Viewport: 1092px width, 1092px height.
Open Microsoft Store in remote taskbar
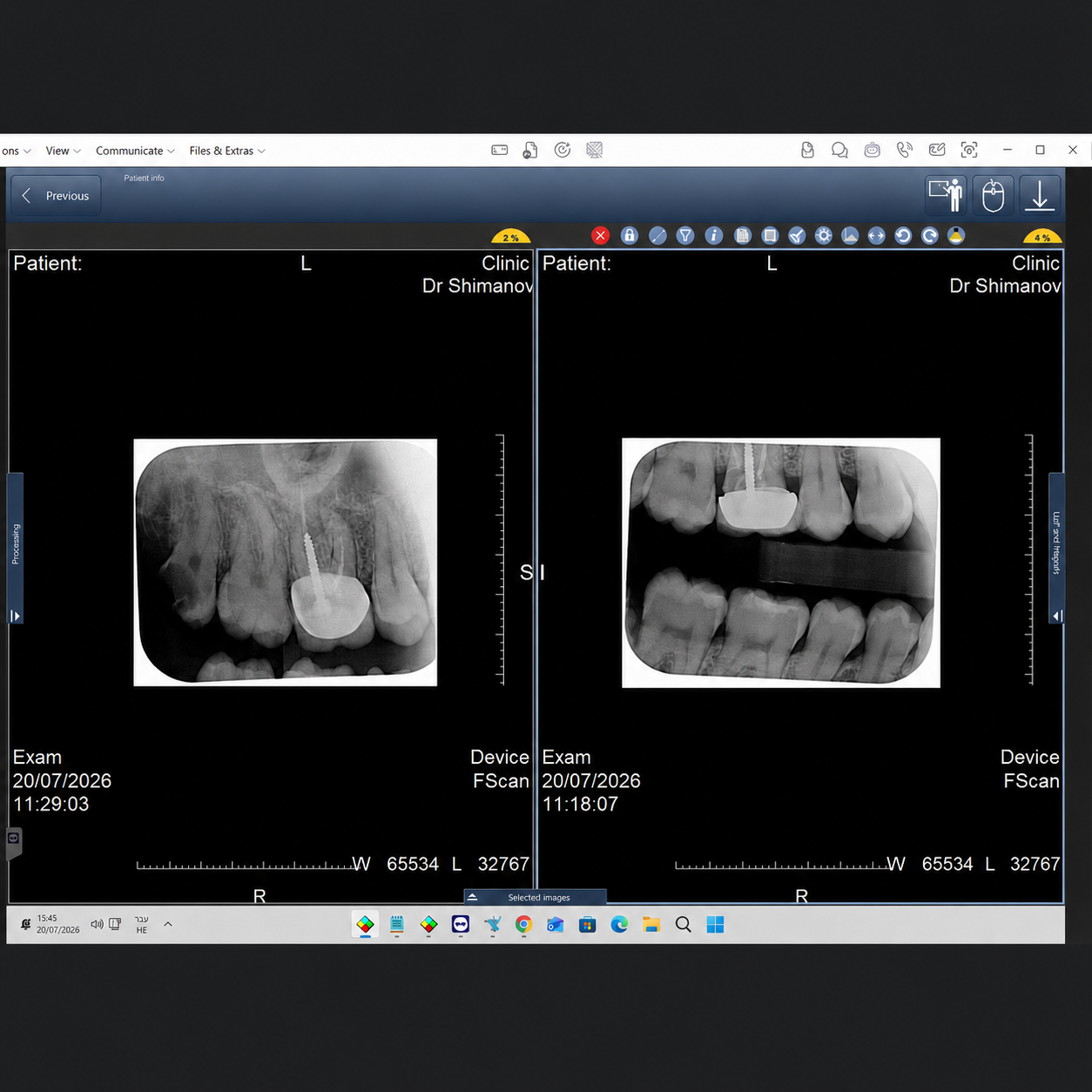tap(588, 925)
